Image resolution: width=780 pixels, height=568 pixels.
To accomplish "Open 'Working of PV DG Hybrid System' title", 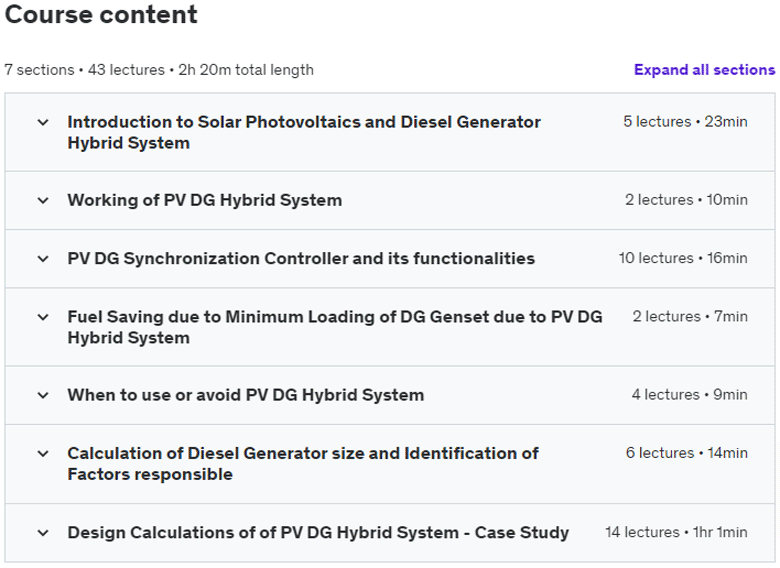I will coord(205,200).
